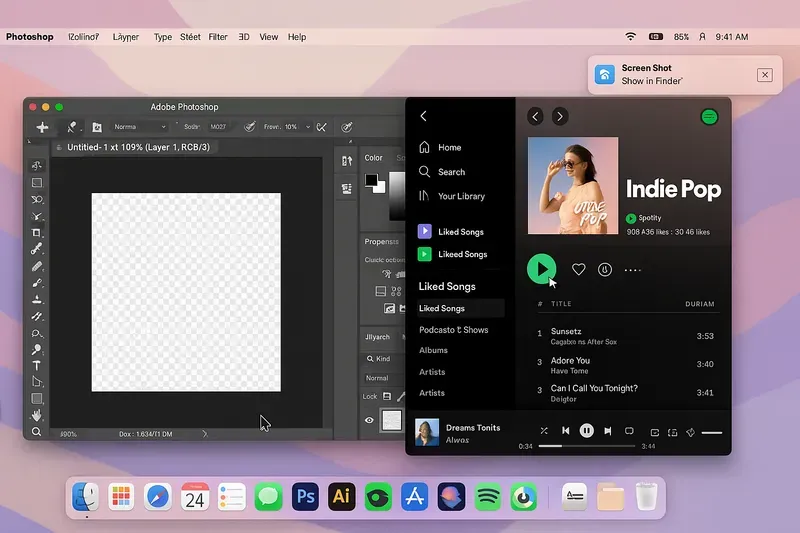Open the View menu

268,37
